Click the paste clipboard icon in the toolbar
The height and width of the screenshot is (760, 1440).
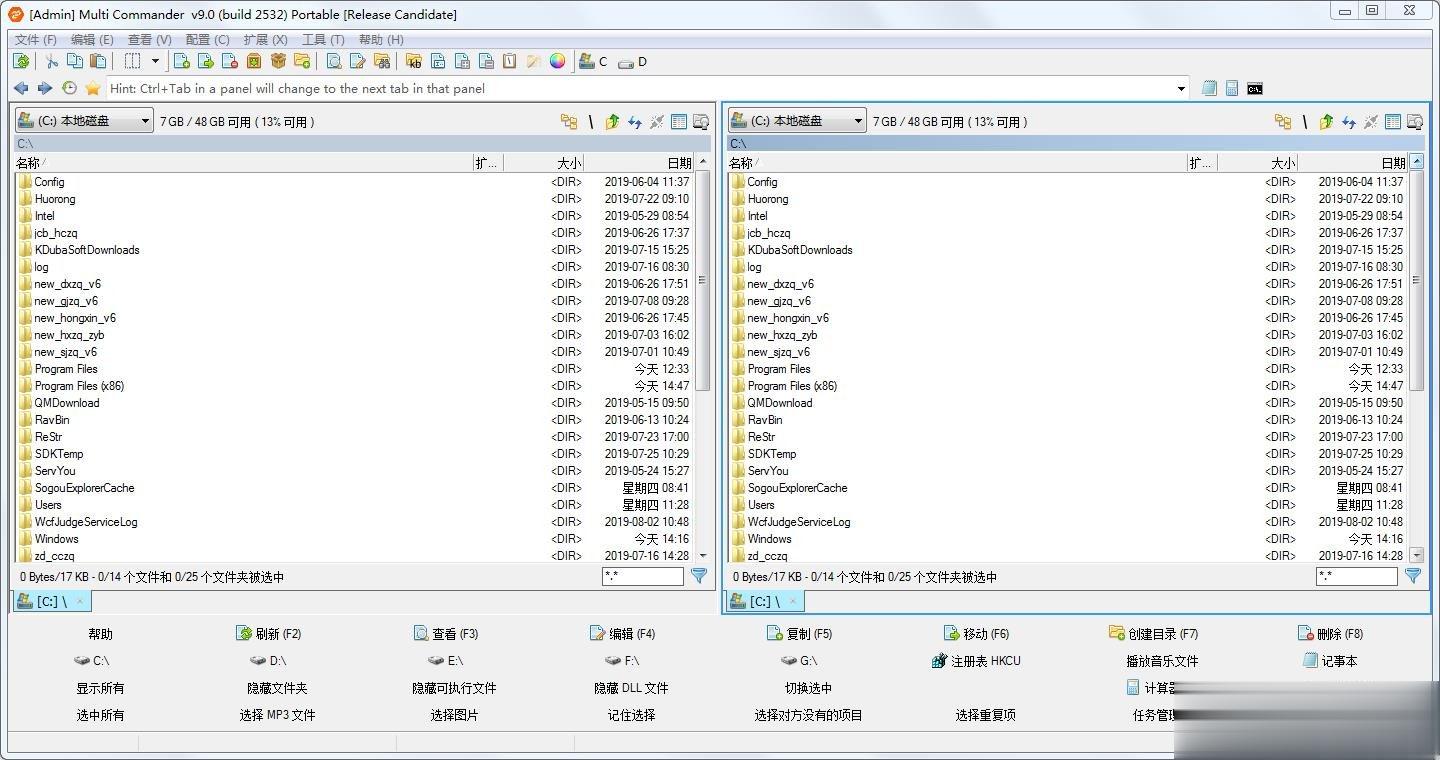[x=98, y=61]
